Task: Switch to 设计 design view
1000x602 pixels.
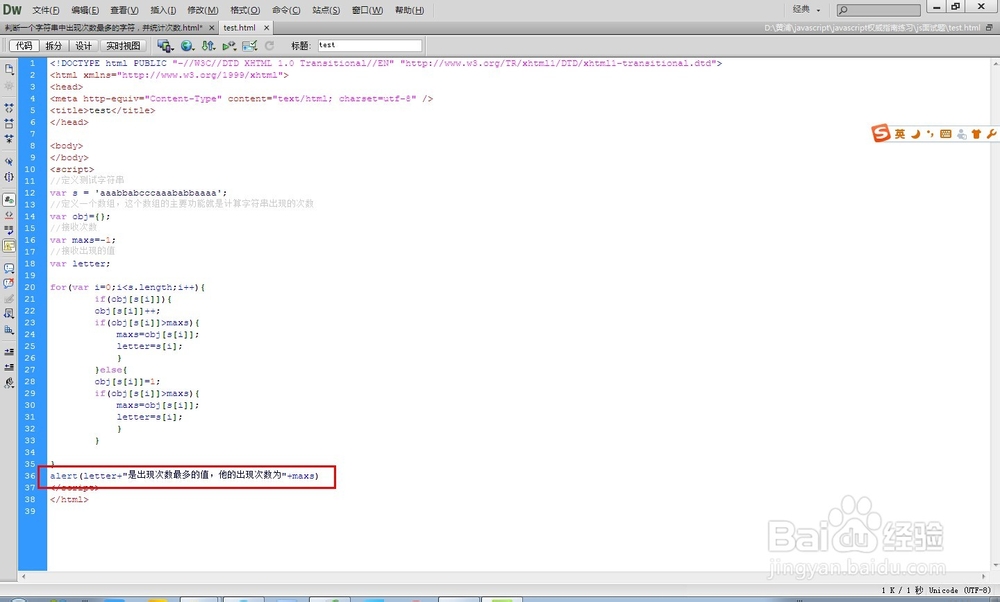Action: pyautogui.click(x=84, y=46)
